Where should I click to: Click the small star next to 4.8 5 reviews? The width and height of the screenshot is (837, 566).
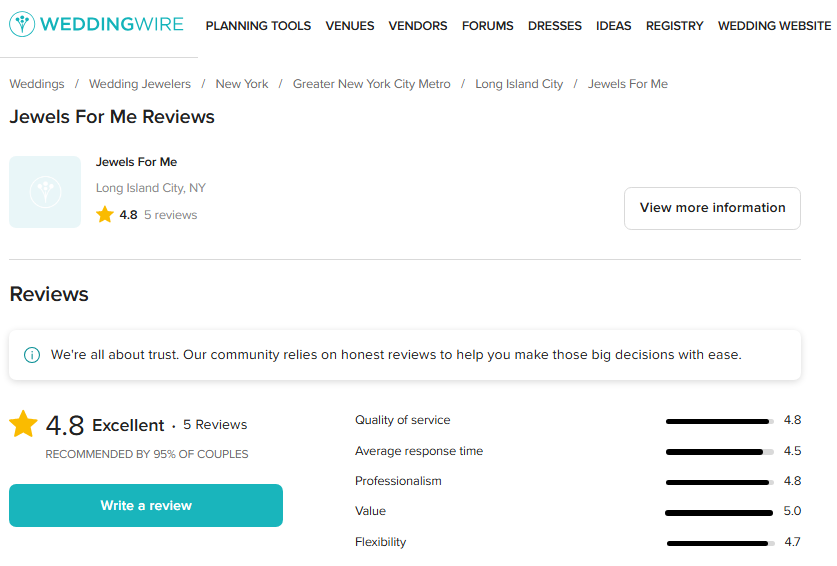point(105,215)
